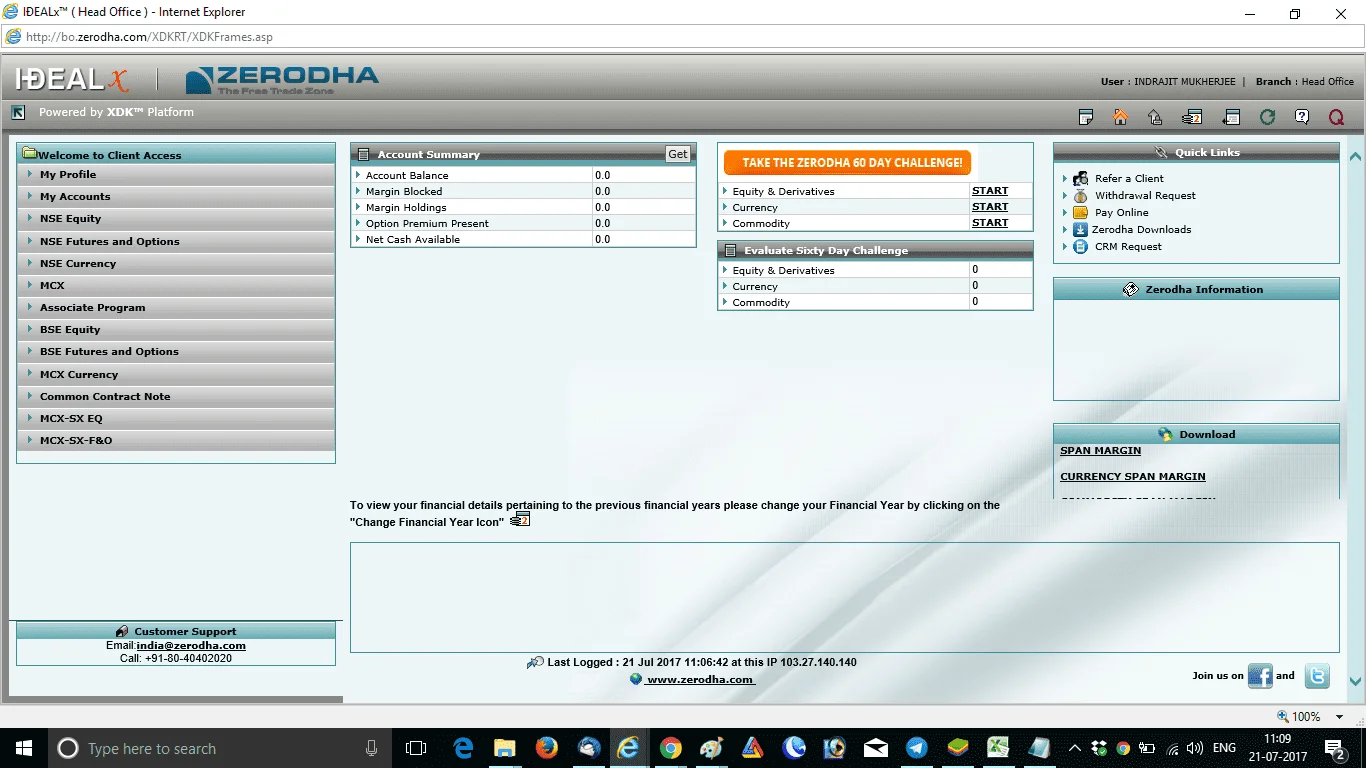1366x768 pixels.
Task: Open the MCX-SX-F&O menu item
Action: click(x=176, y=440)
